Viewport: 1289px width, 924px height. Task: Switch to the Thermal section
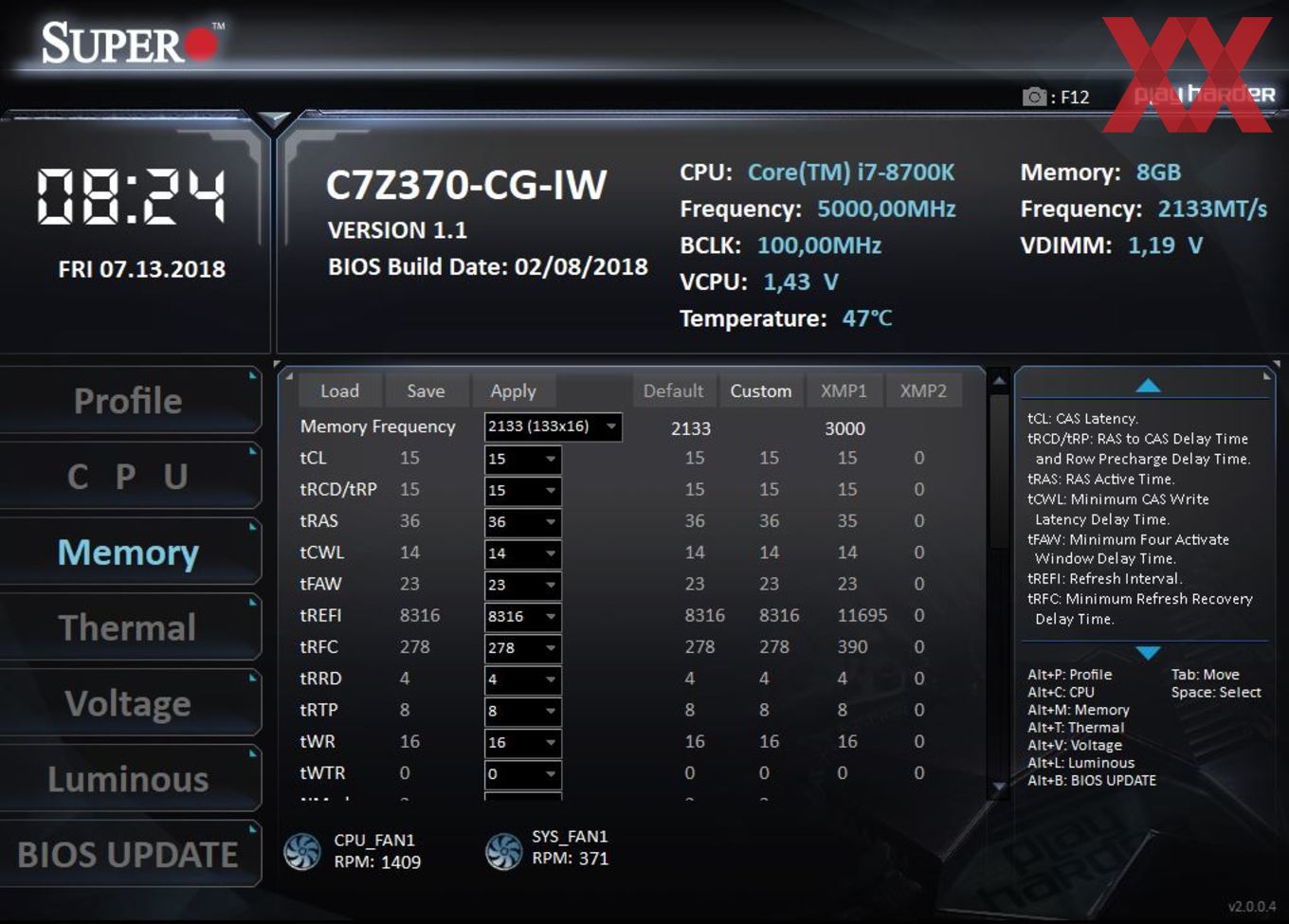130,627
